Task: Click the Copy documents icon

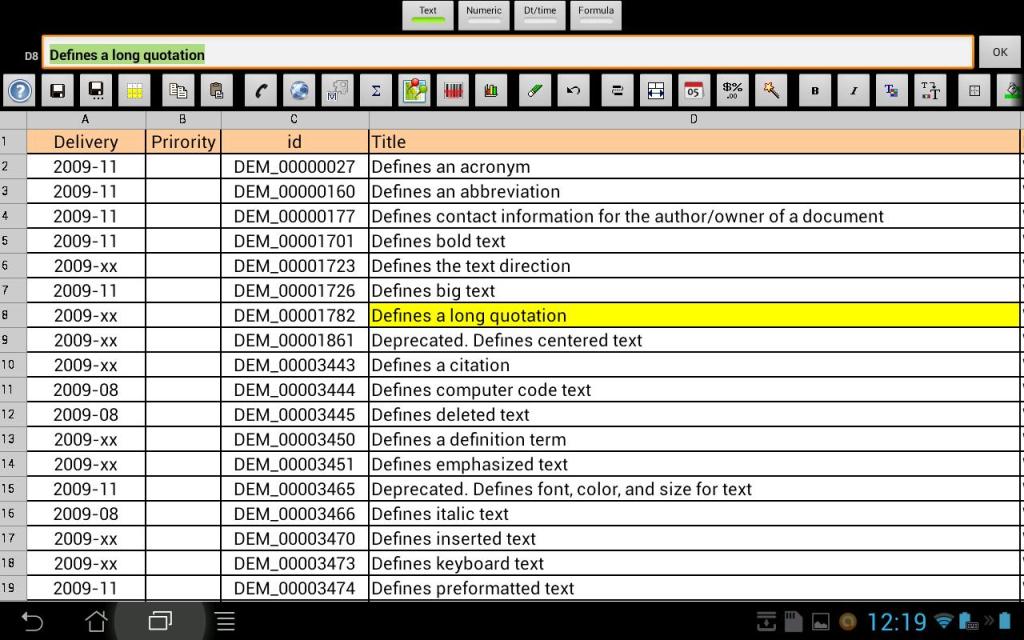Action: (178, 91)
